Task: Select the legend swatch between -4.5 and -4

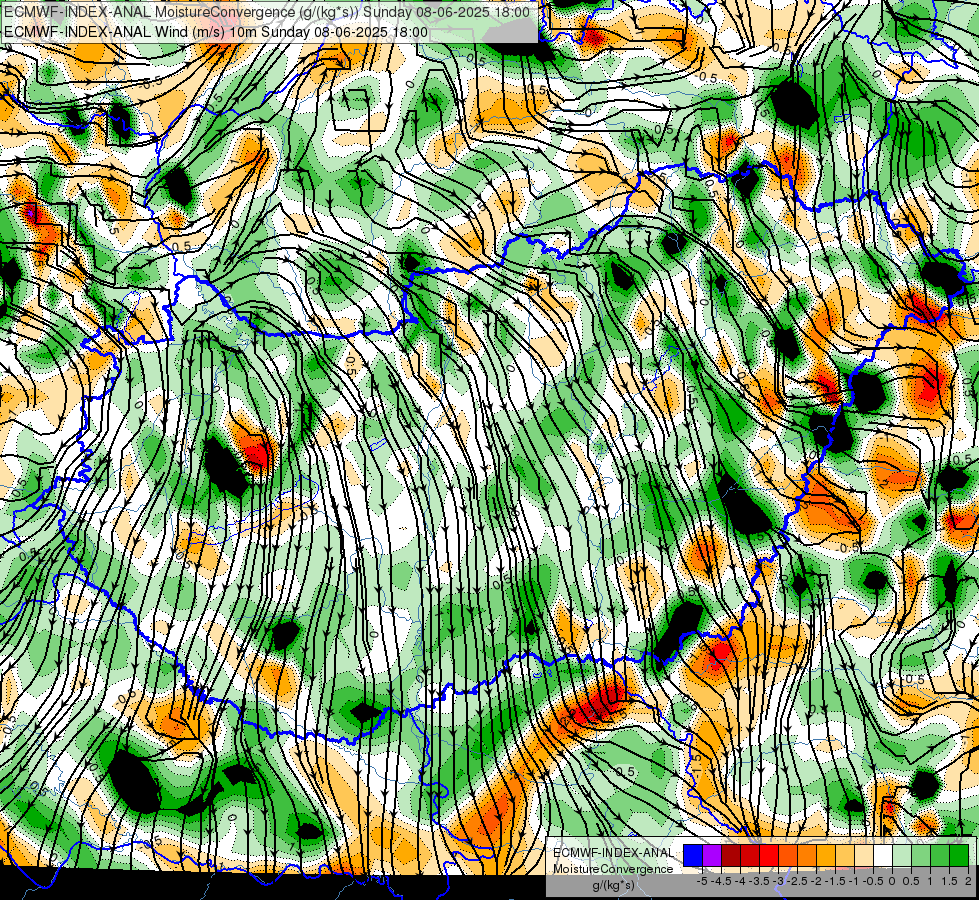Action: pyautogui.click(x=731, y=855)
